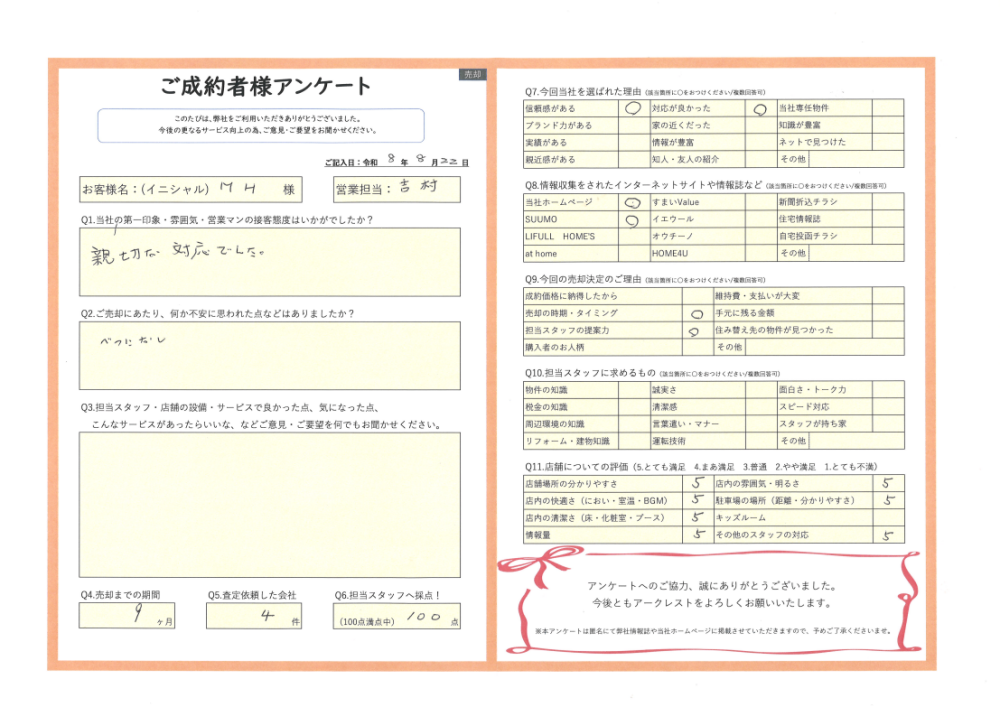
Task: Click the HOME4U cell
Action: click(x=698, y=254)
